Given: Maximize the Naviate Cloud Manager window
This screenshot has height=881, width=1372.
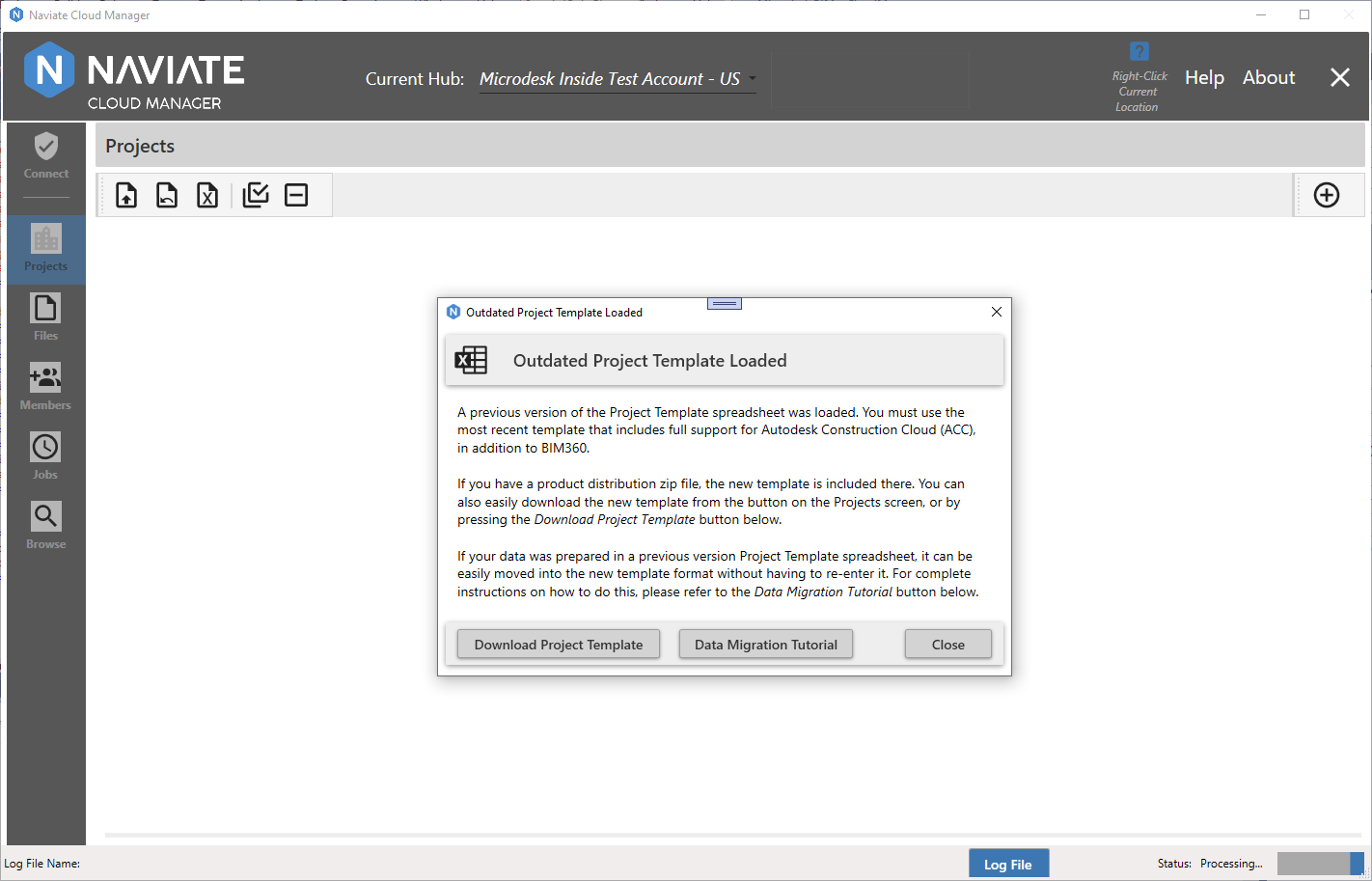Looking at the screenshot, I should [x=1304, y=14].
